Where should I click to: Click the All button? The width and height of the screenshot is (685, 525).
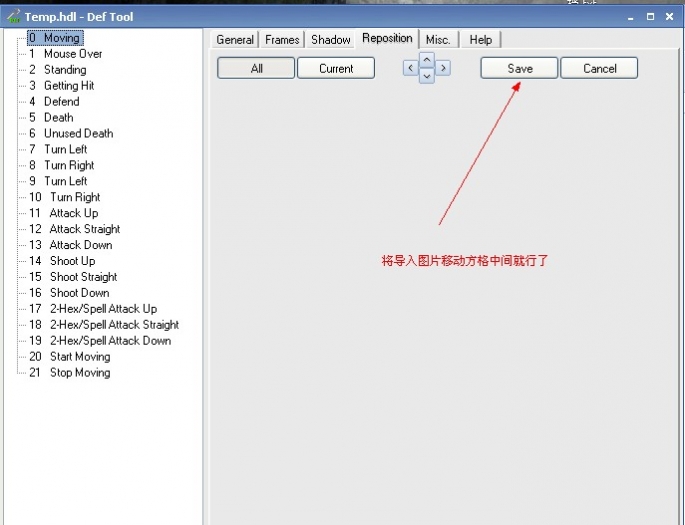click(256, 69)
